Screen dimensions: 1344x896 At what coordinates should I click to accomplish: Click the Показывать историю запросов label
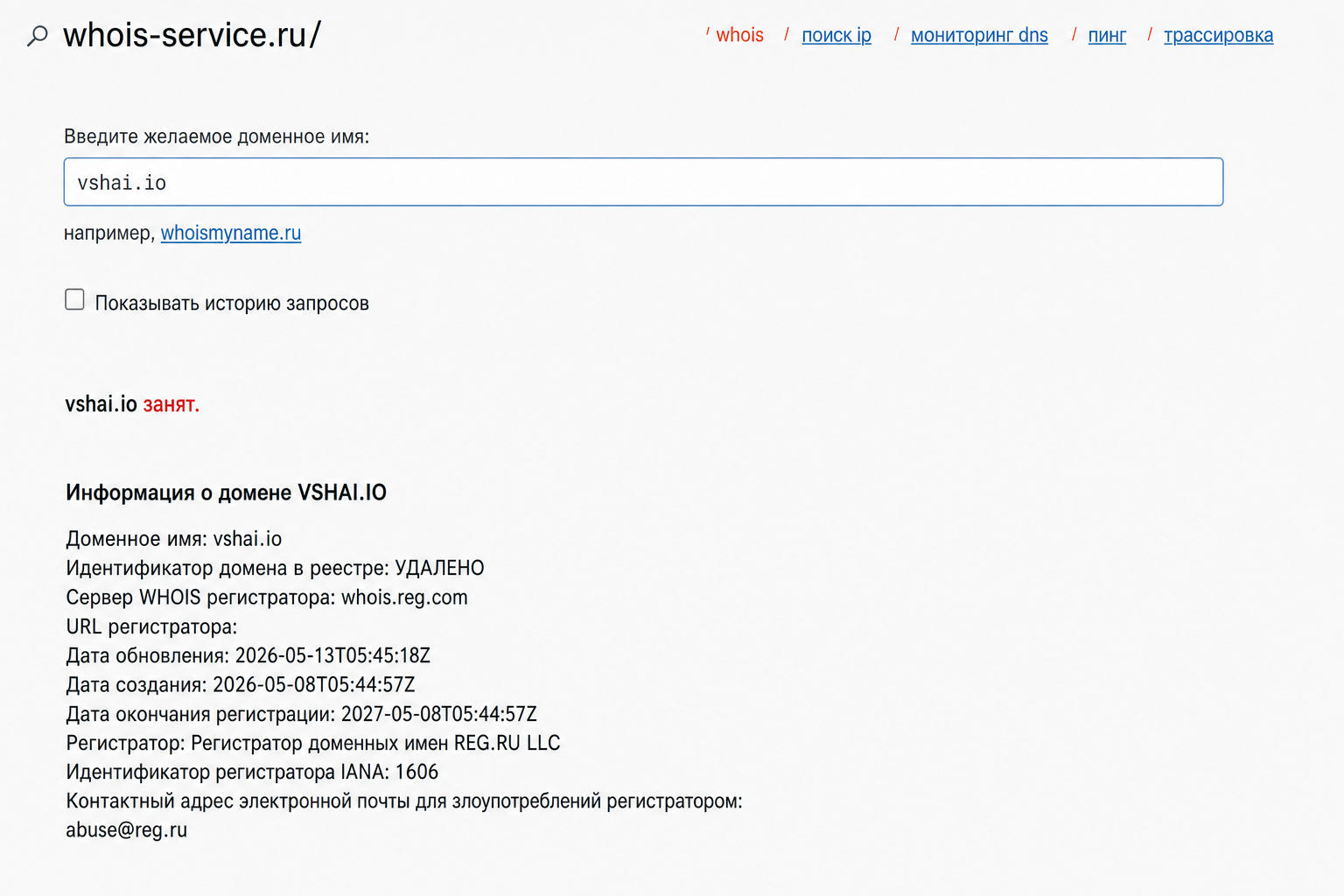[x=232, y=303]
